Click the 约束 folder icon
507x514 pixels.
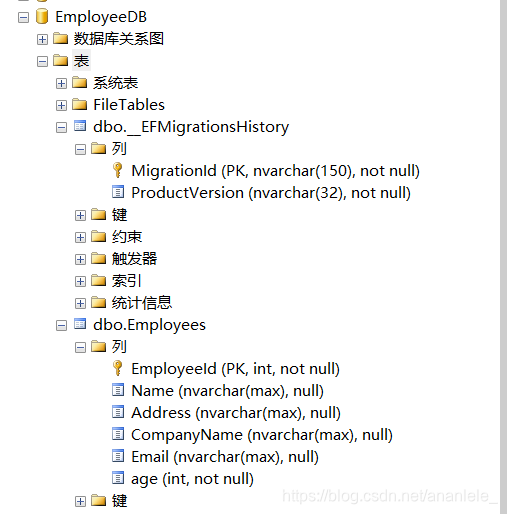(99, 236)
